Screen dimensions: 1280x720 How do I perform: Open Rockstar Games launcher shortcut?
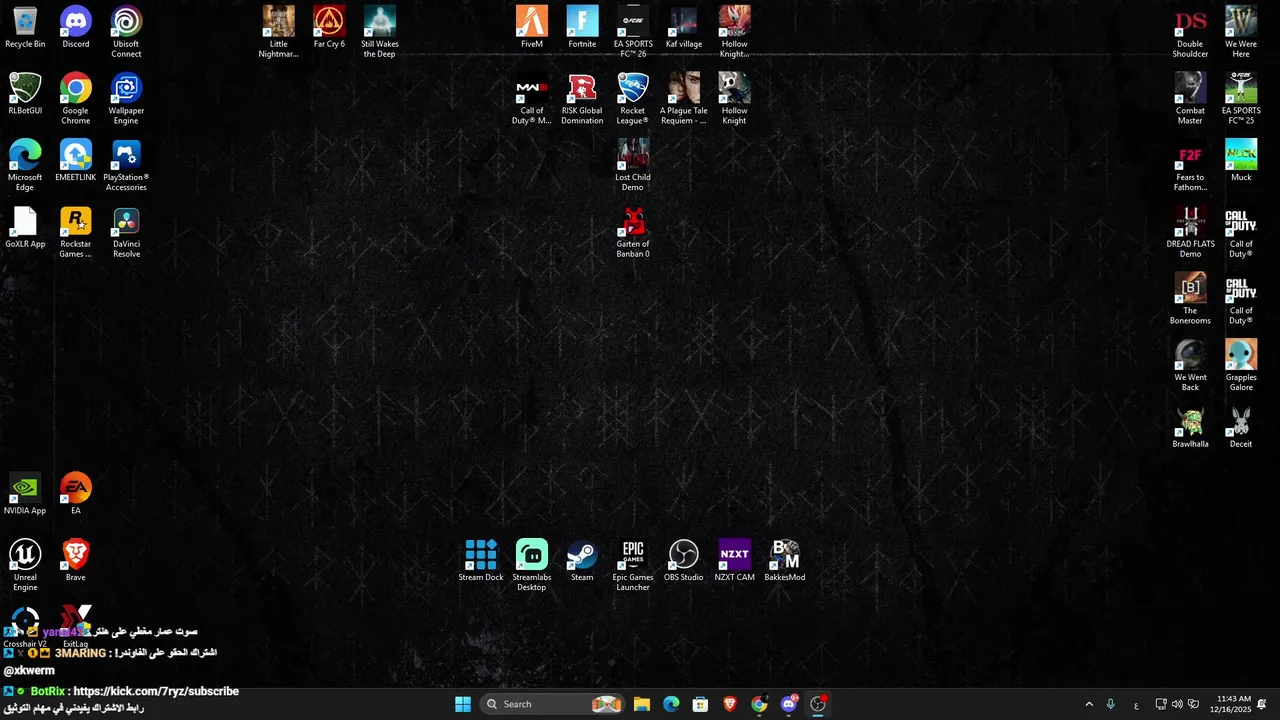point(76,232)
